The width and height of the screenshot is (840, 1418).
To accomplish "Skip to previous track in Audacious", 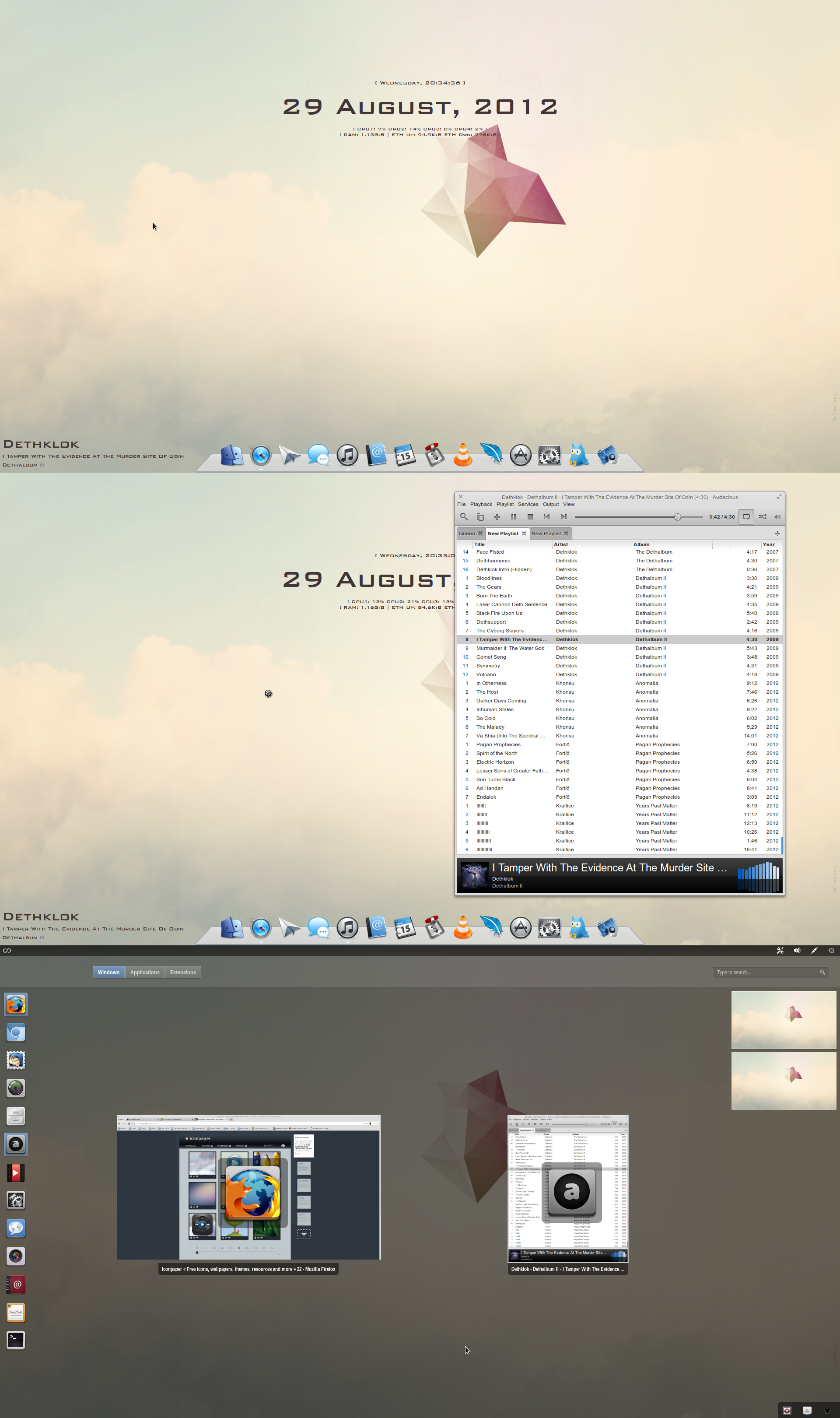I will click(x=547, y=516).
